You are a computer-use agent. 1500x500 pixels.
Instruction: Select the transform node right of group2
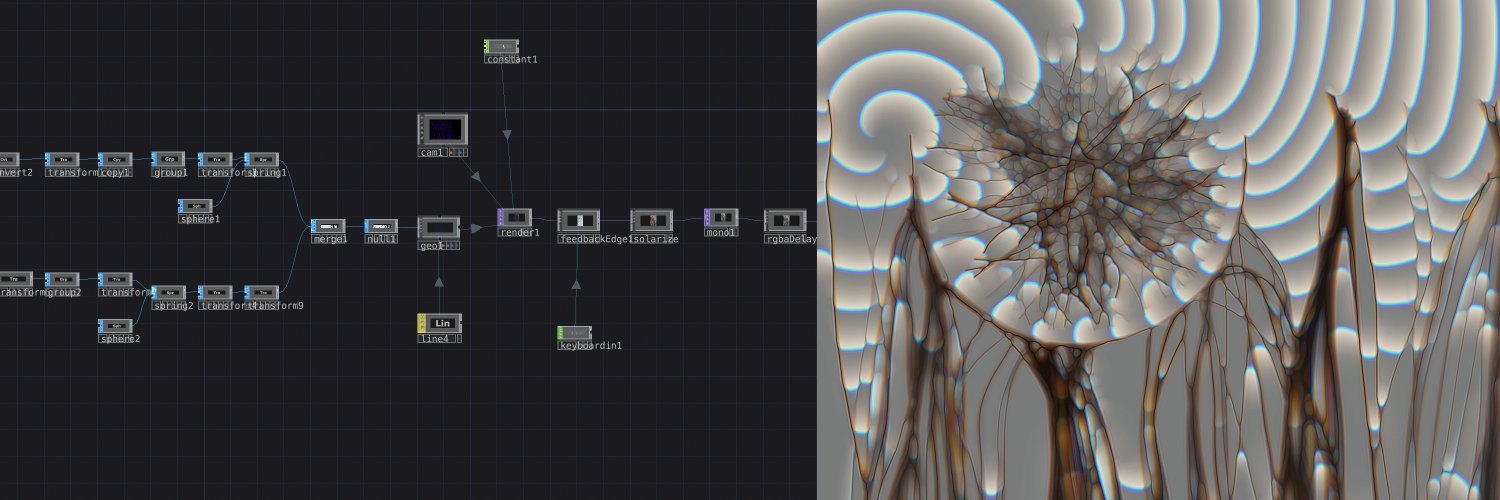tap(115, 279)
